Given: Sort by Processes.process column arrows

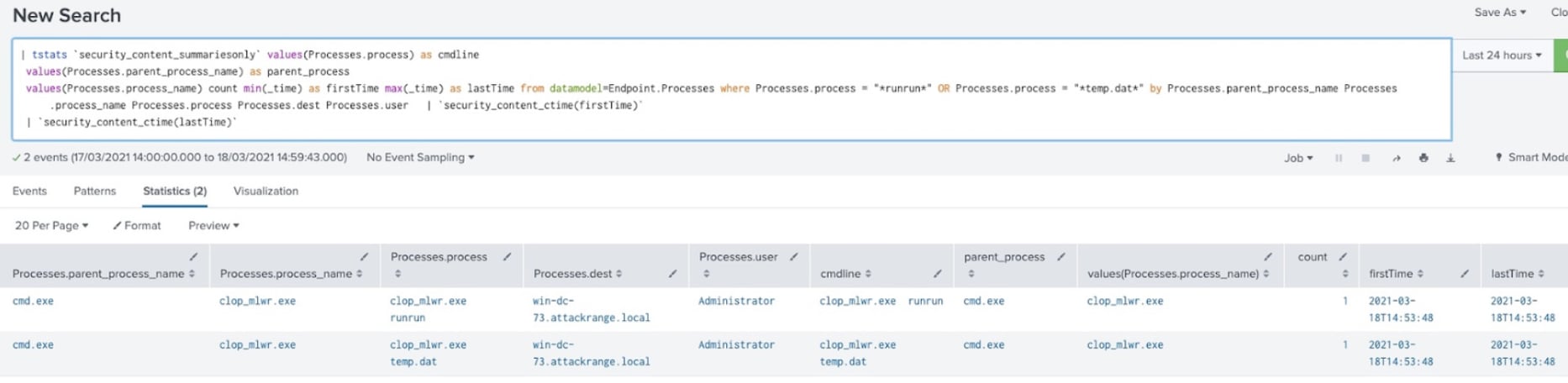Looking at the screenshot, I should tap(397, 274).
